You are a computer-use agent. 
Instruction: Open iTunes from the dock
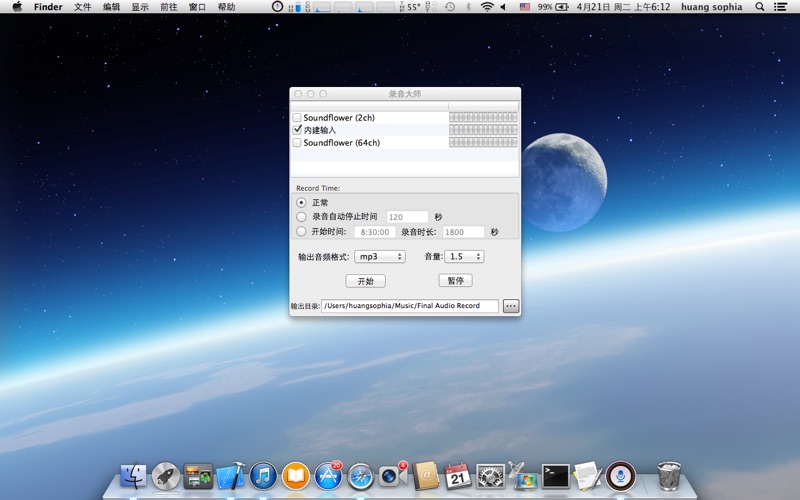point(263,476)
